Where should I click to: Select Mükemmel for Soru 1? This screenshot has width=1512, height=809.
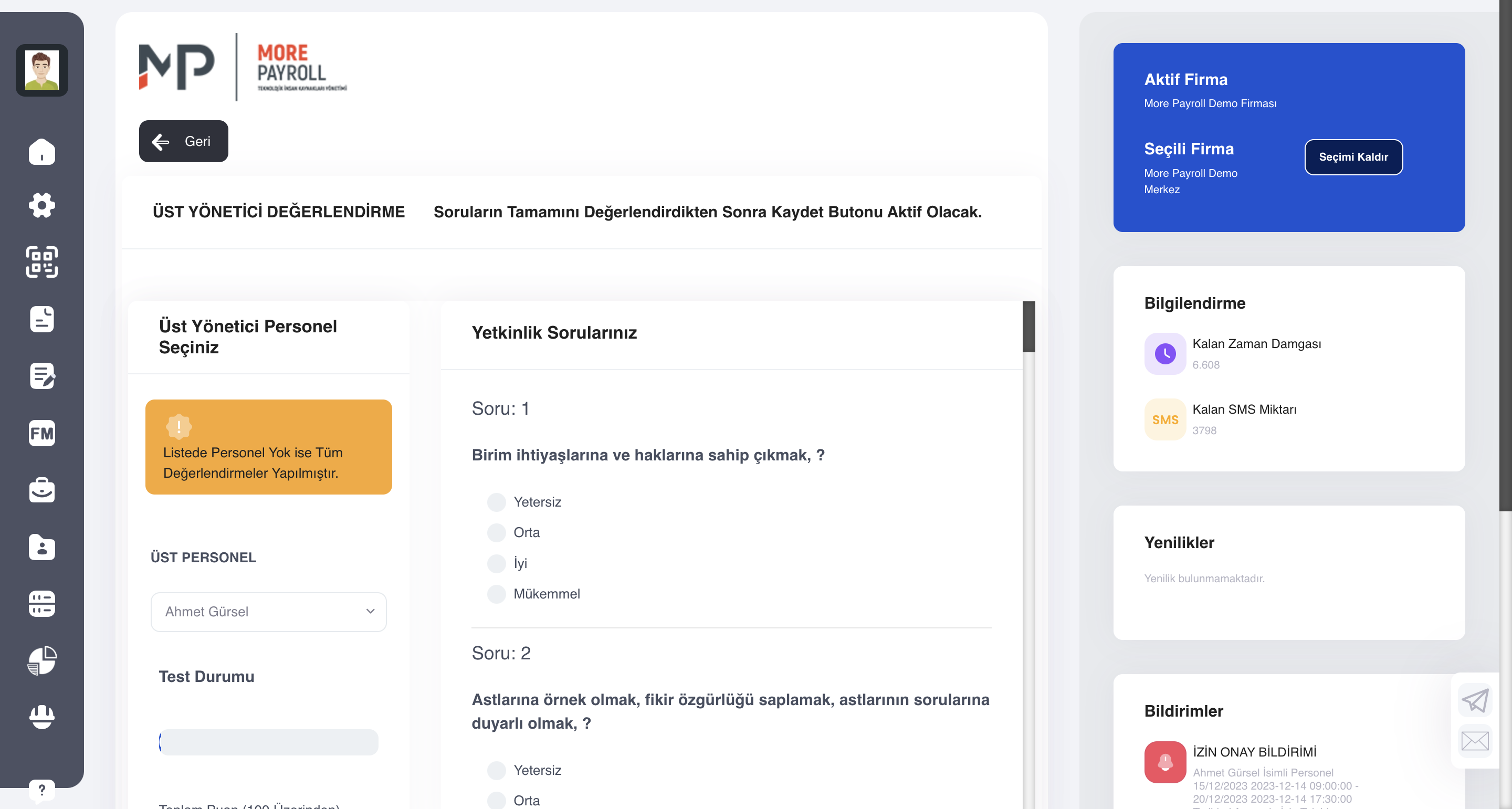497,594
